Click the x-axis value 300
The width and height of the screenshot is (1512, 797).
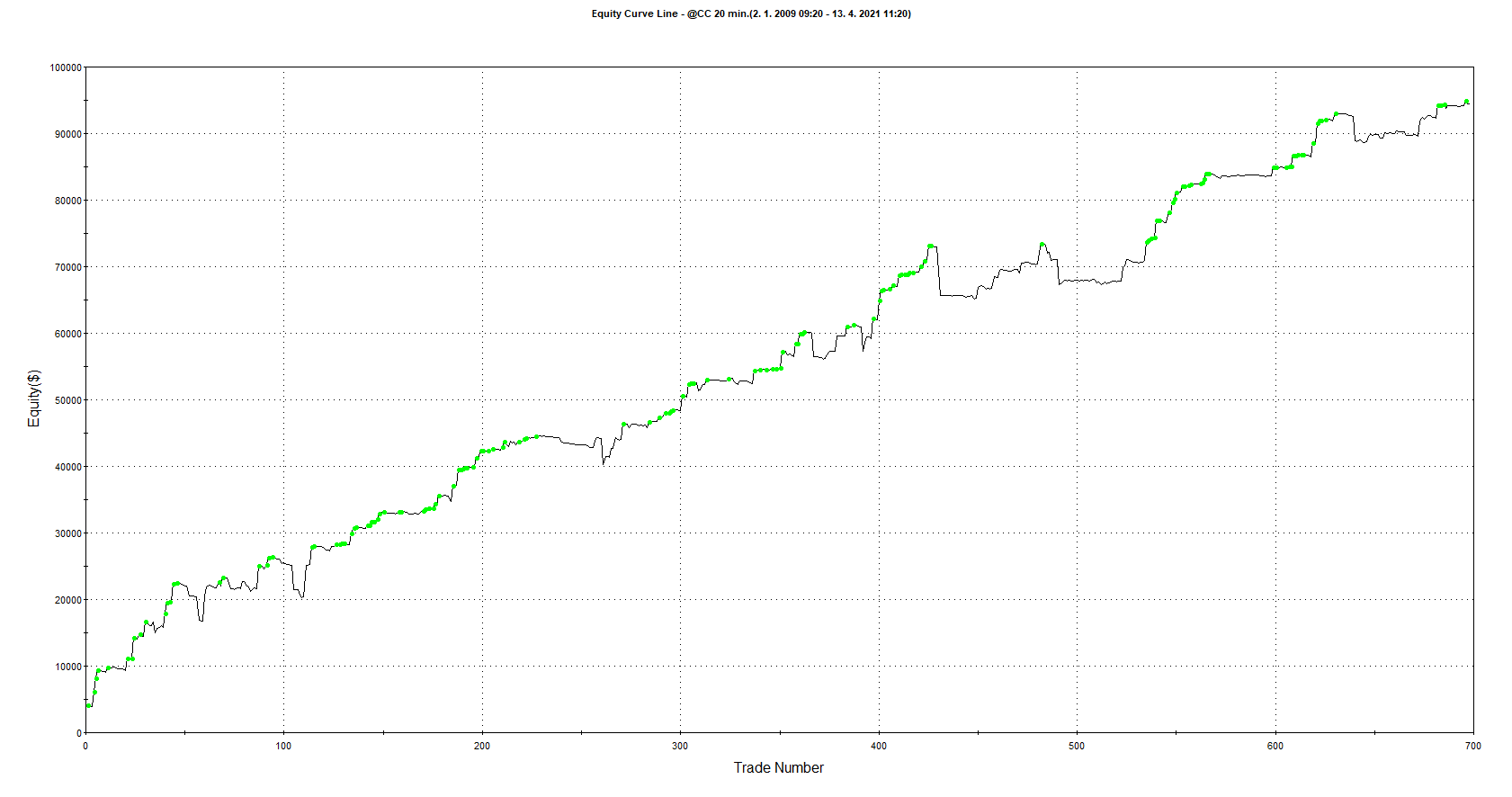pos(680,746)
